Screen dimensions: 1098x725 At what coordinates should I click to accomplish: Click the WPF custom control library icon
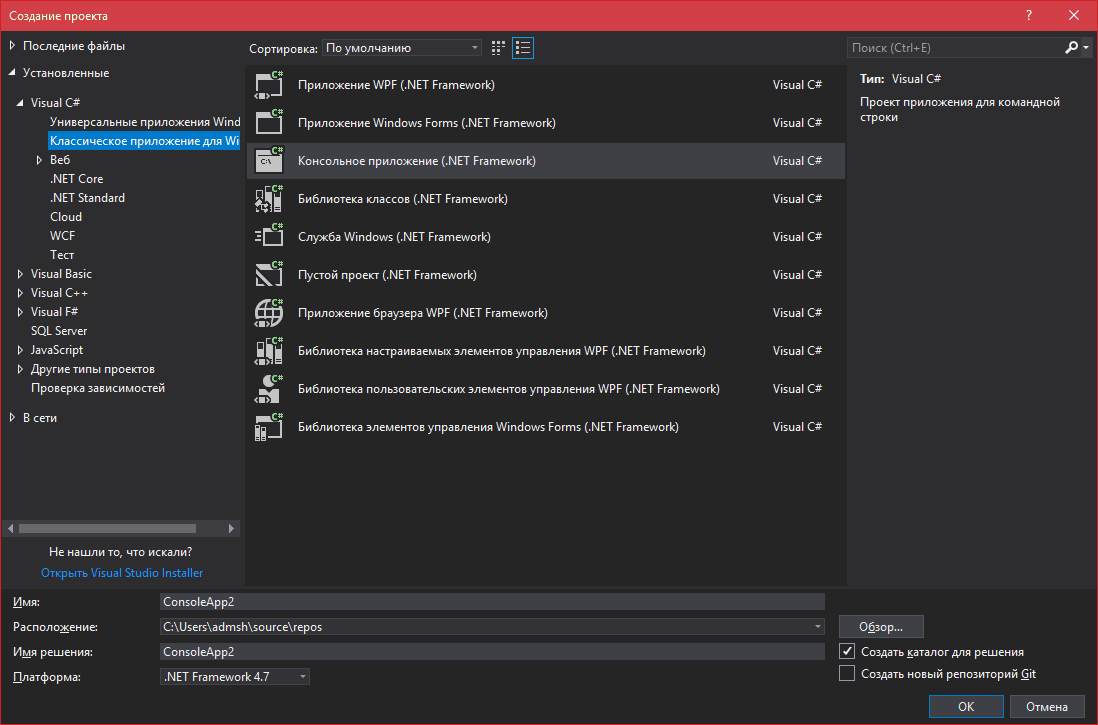click(x=269, y=351)
